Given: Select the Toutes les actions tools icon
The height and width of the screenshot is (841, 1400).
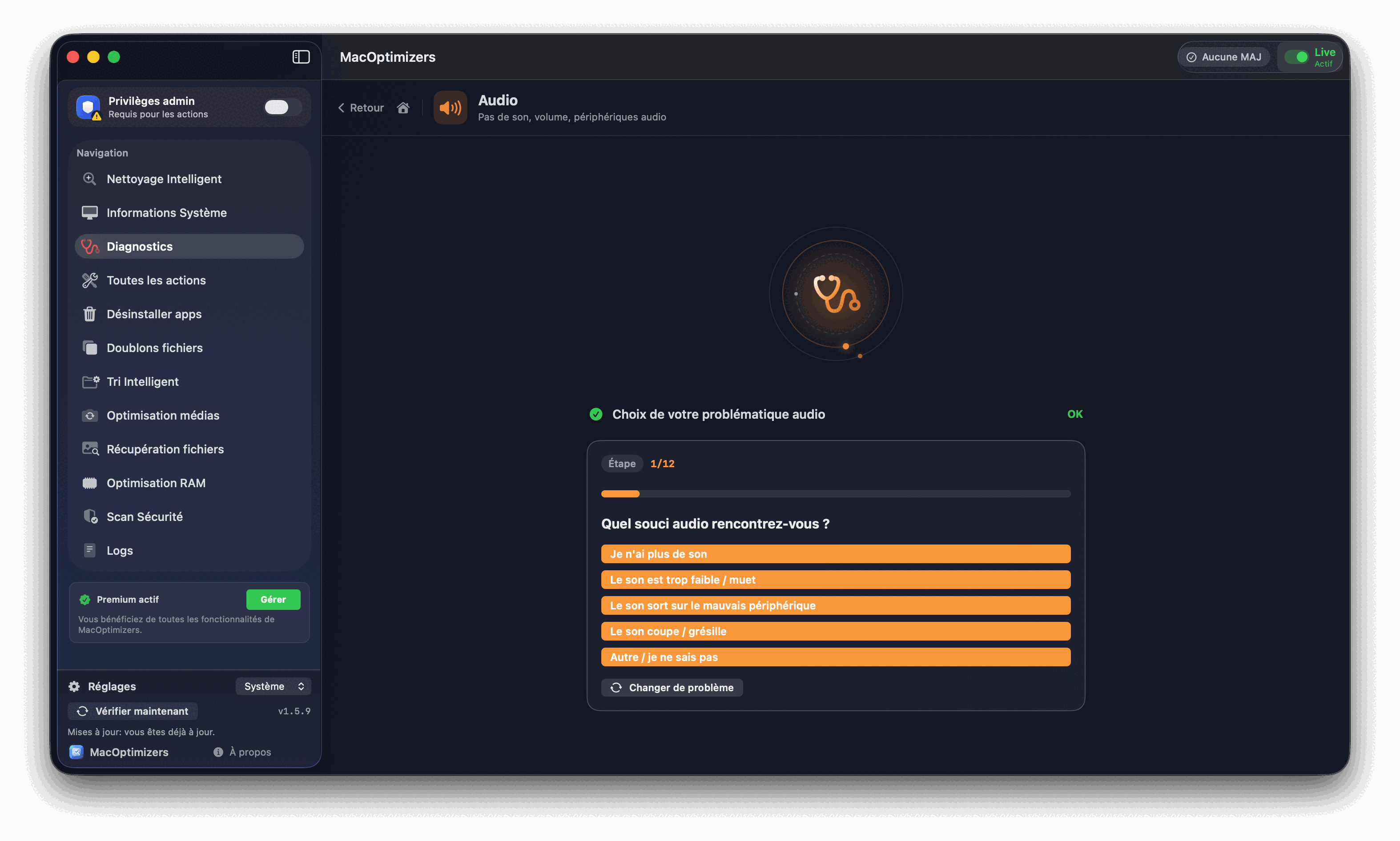Looking at the screenshot, I should click(89, 280).
